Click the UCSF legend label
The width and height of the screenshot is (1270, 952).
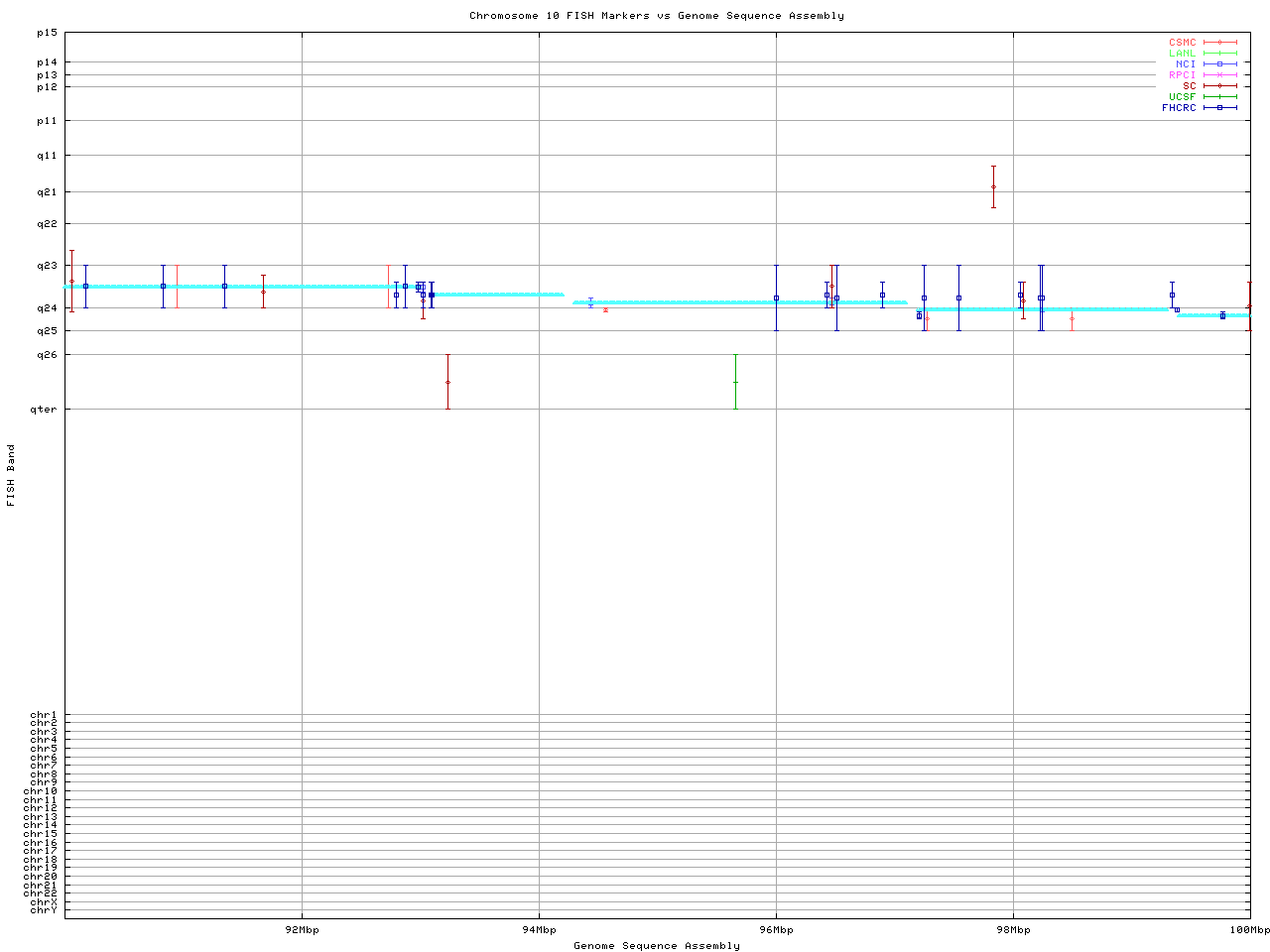click(x=1182, y=97)
